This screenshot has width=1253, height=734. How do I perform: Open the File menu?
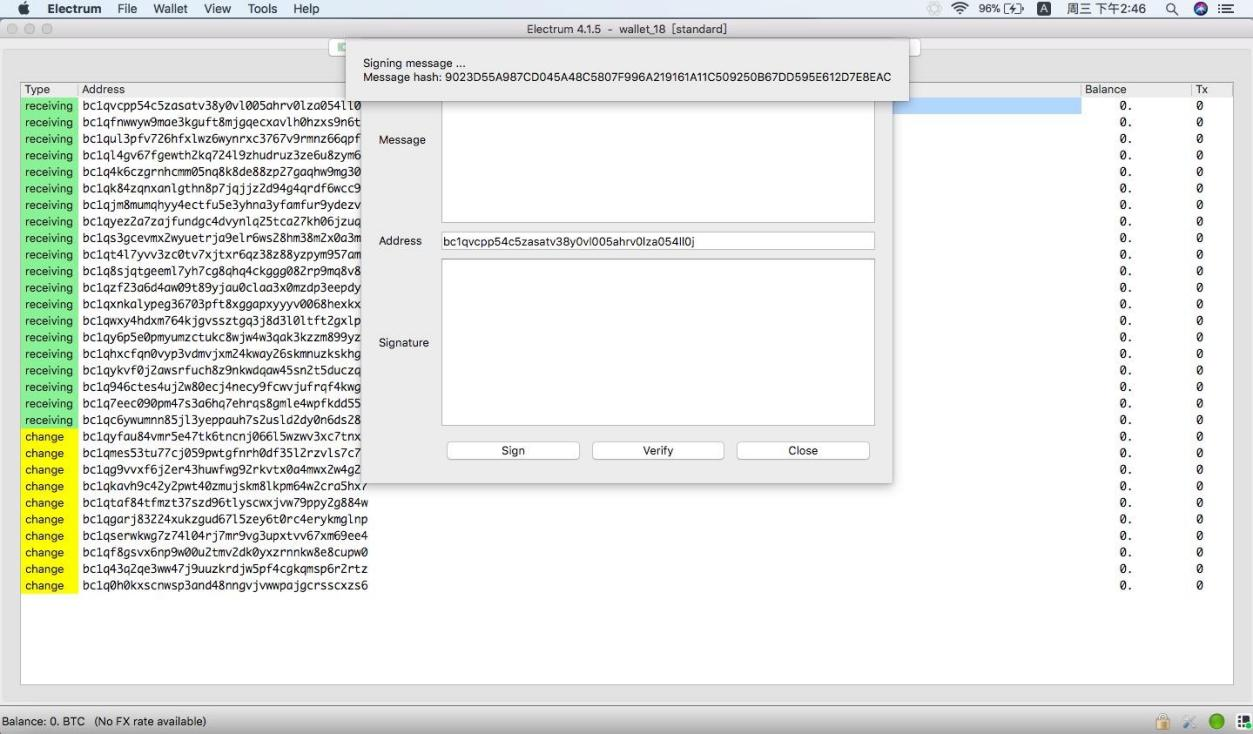(x=128, y=9)
